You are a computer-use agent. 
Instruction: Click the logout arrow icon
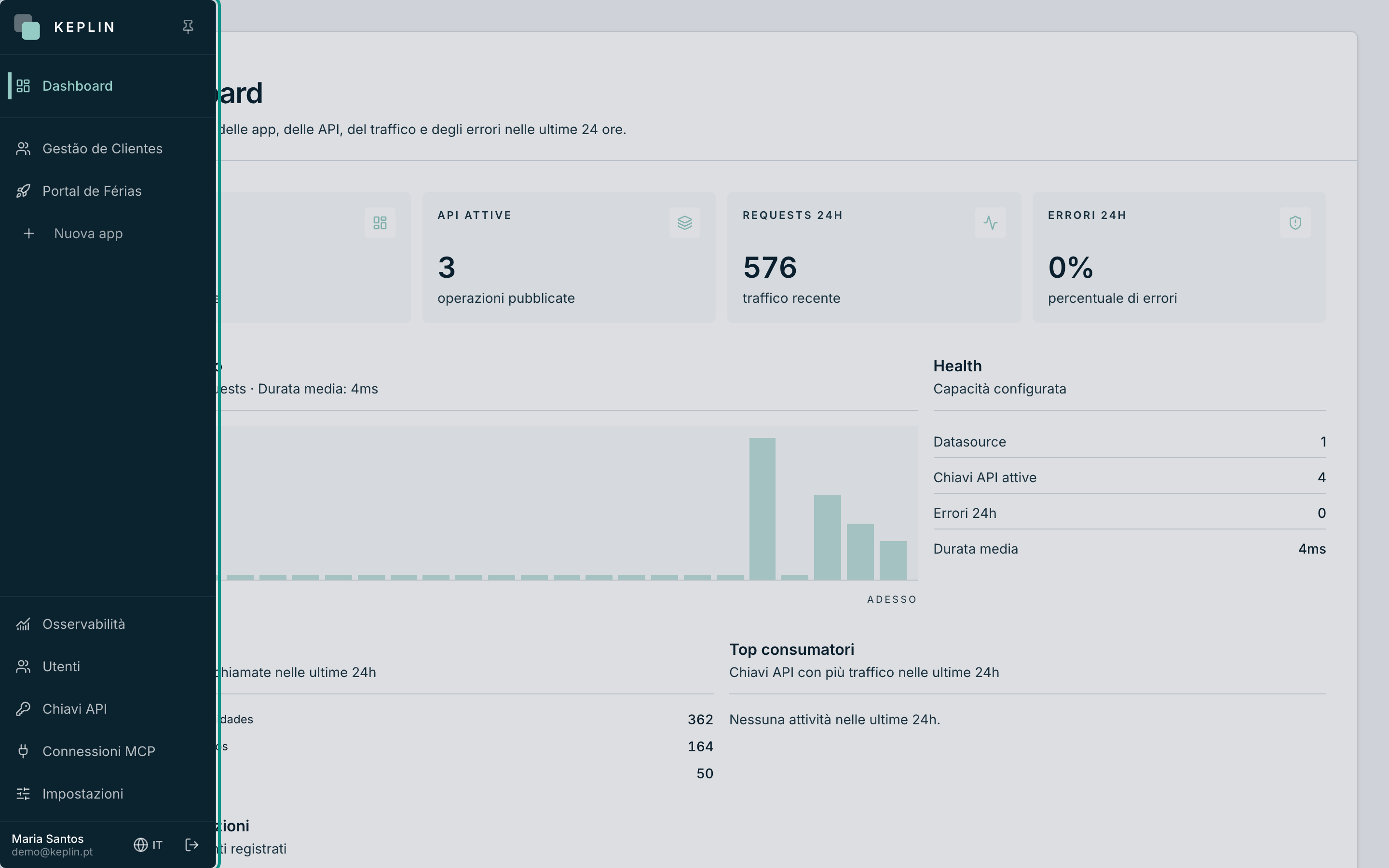191,845
